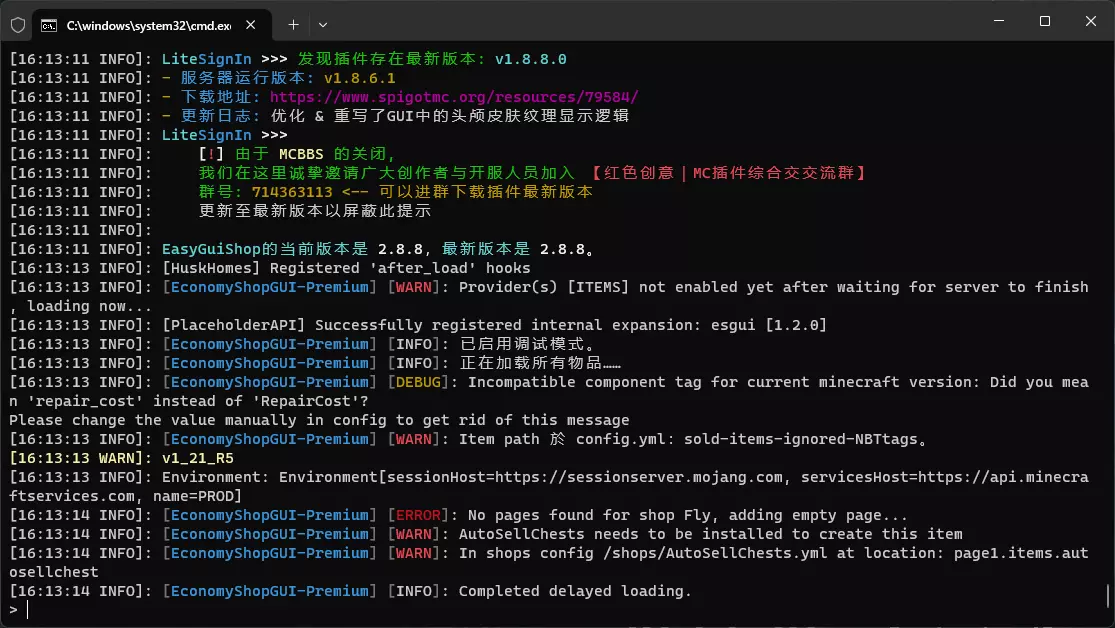The width and height of the screenshot is (1115, 628).
Task: Select the cmd.exe tab
Action: [x=151, y=26]
